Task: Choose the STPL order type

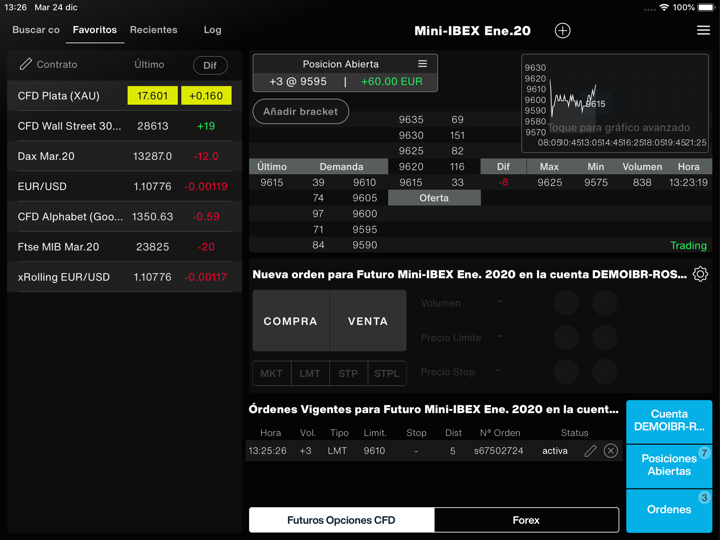Action: click(387, 373)
